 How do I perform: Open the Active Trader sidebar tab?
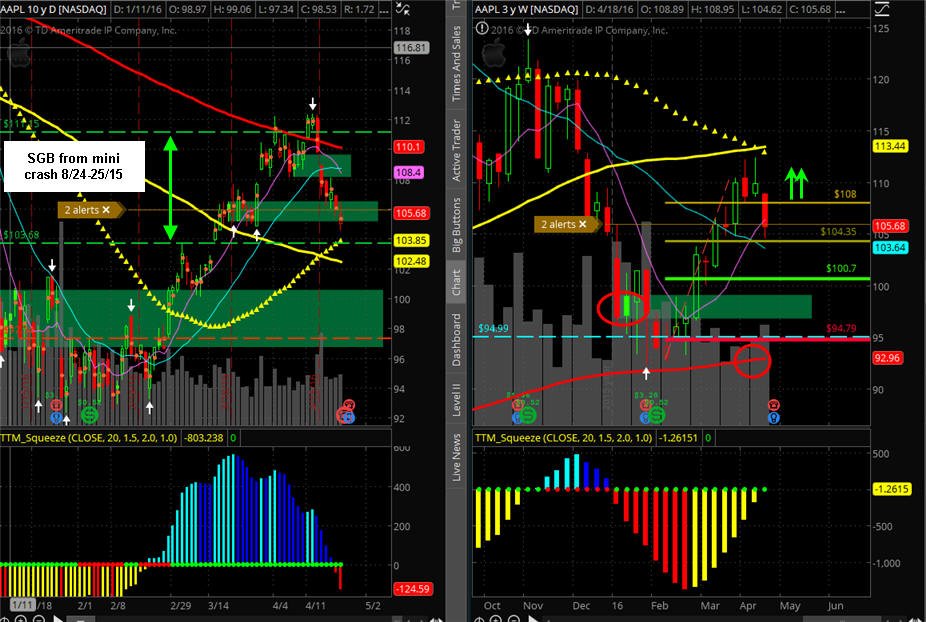(x=456, y=150)
